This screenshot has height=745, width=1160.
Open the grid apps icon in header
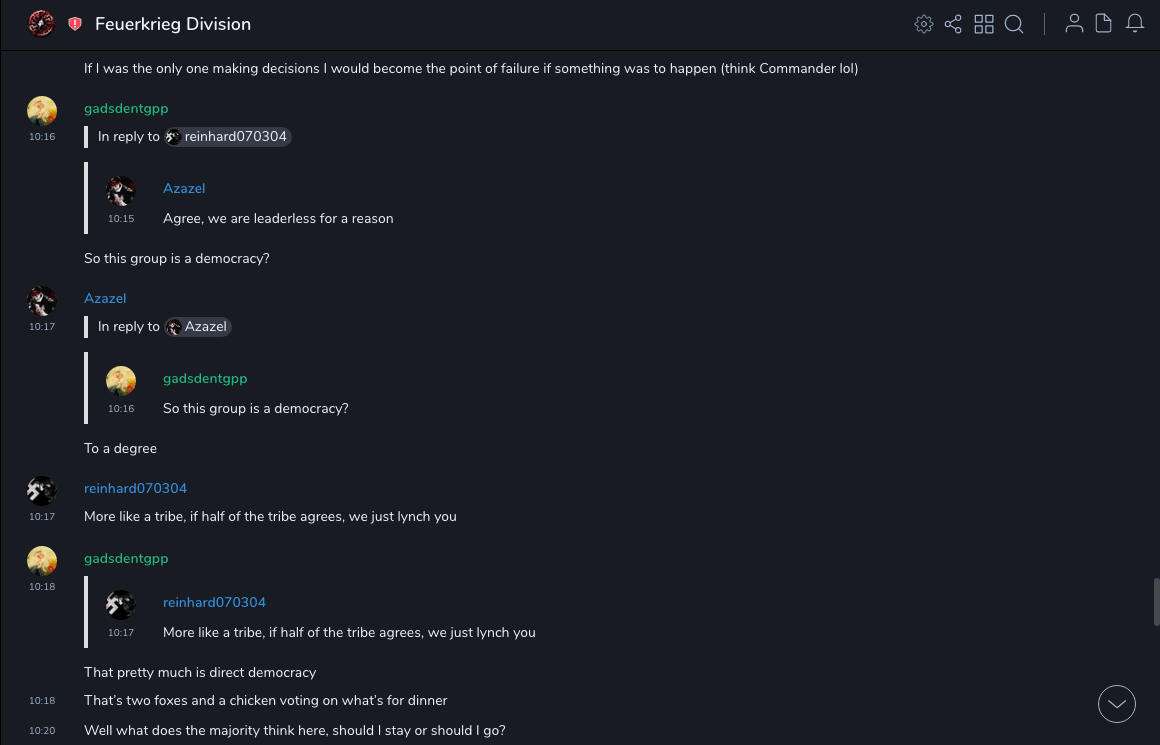(984, 24)
